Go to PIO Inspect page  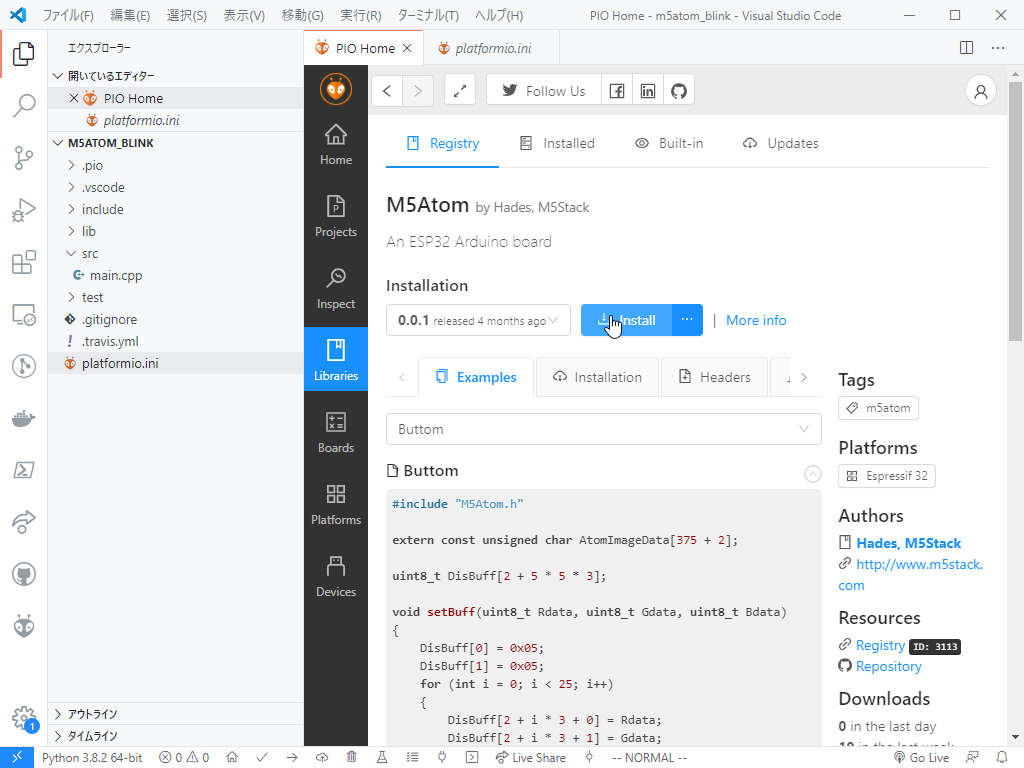336,289
